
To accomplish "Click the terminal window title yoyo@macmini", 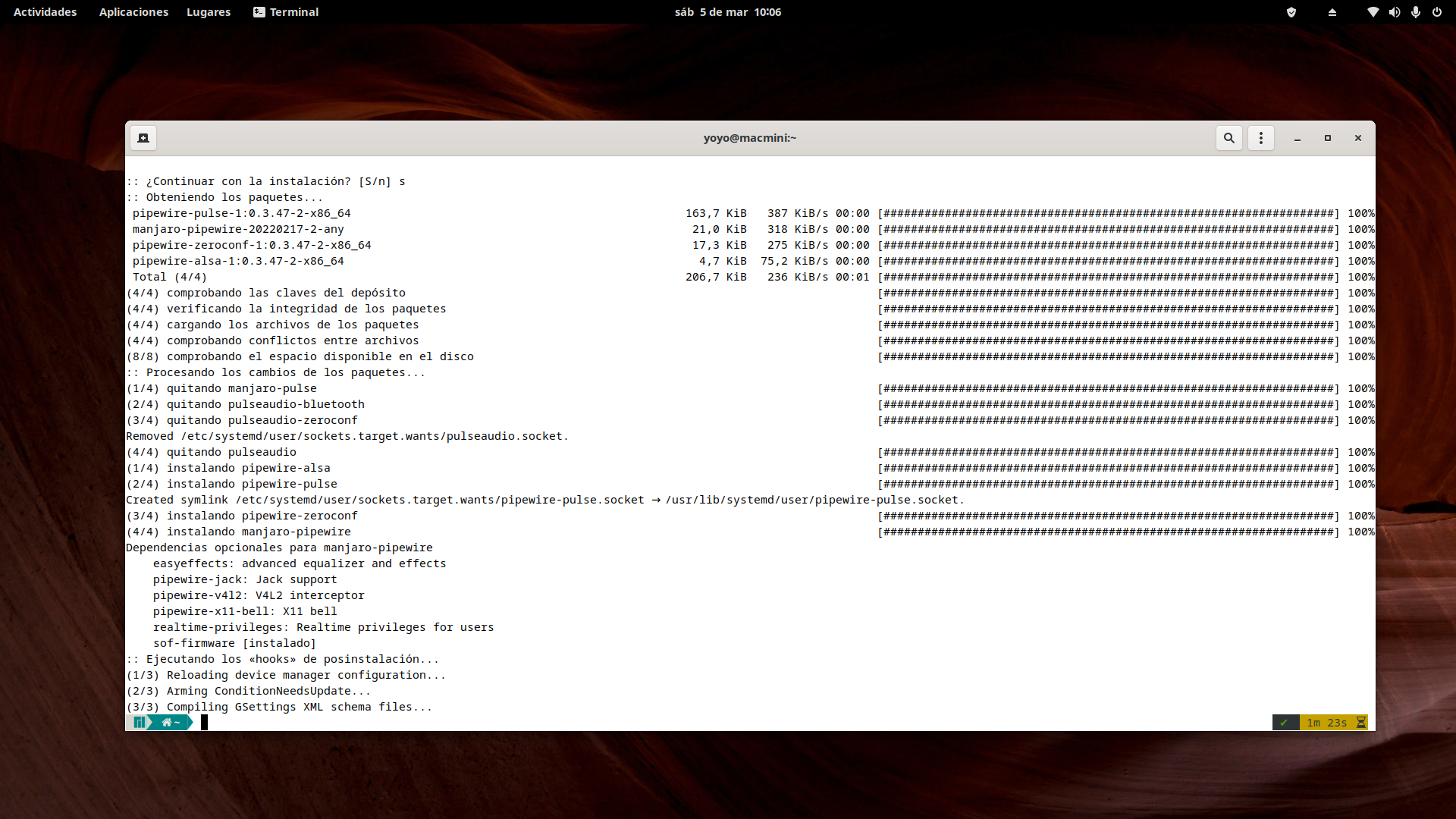I will [749, 138].
